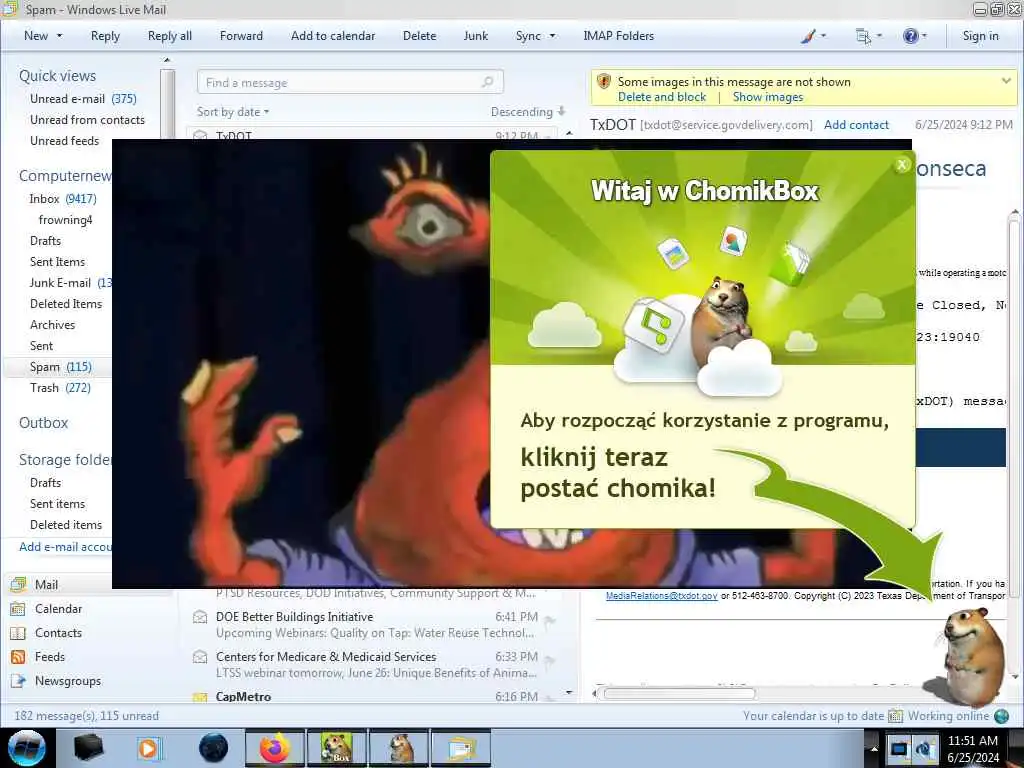This screenshot has height=768, width=1024.
Task: Open ChomikBox taskbar button labeled Box
Action: (337, 748)
